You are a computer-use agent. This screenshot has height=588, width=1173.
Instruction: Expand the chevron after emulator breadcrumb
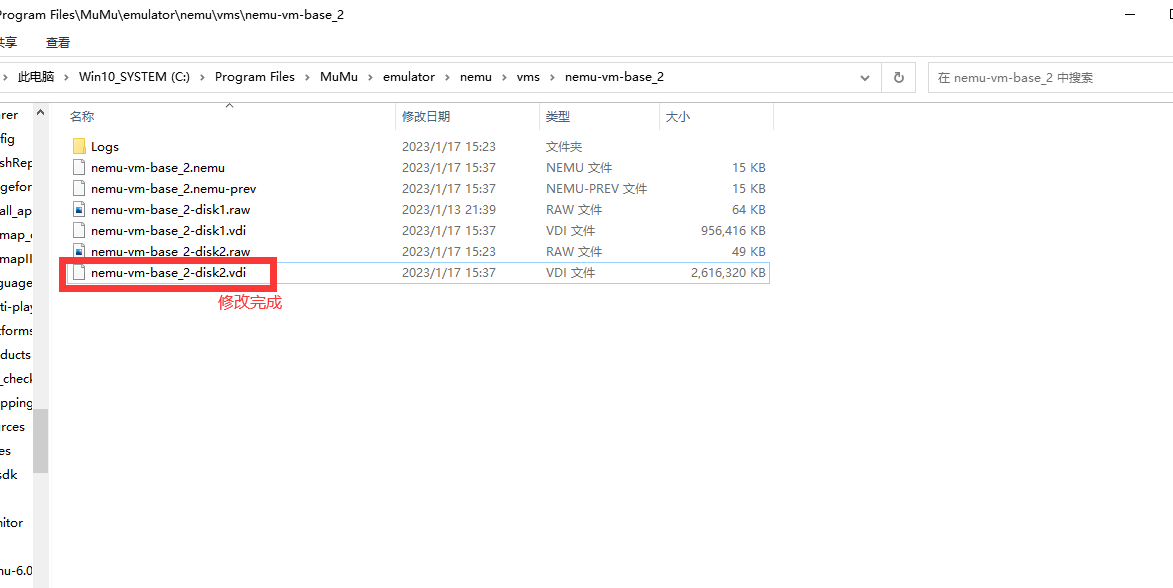tap(447, 77)
